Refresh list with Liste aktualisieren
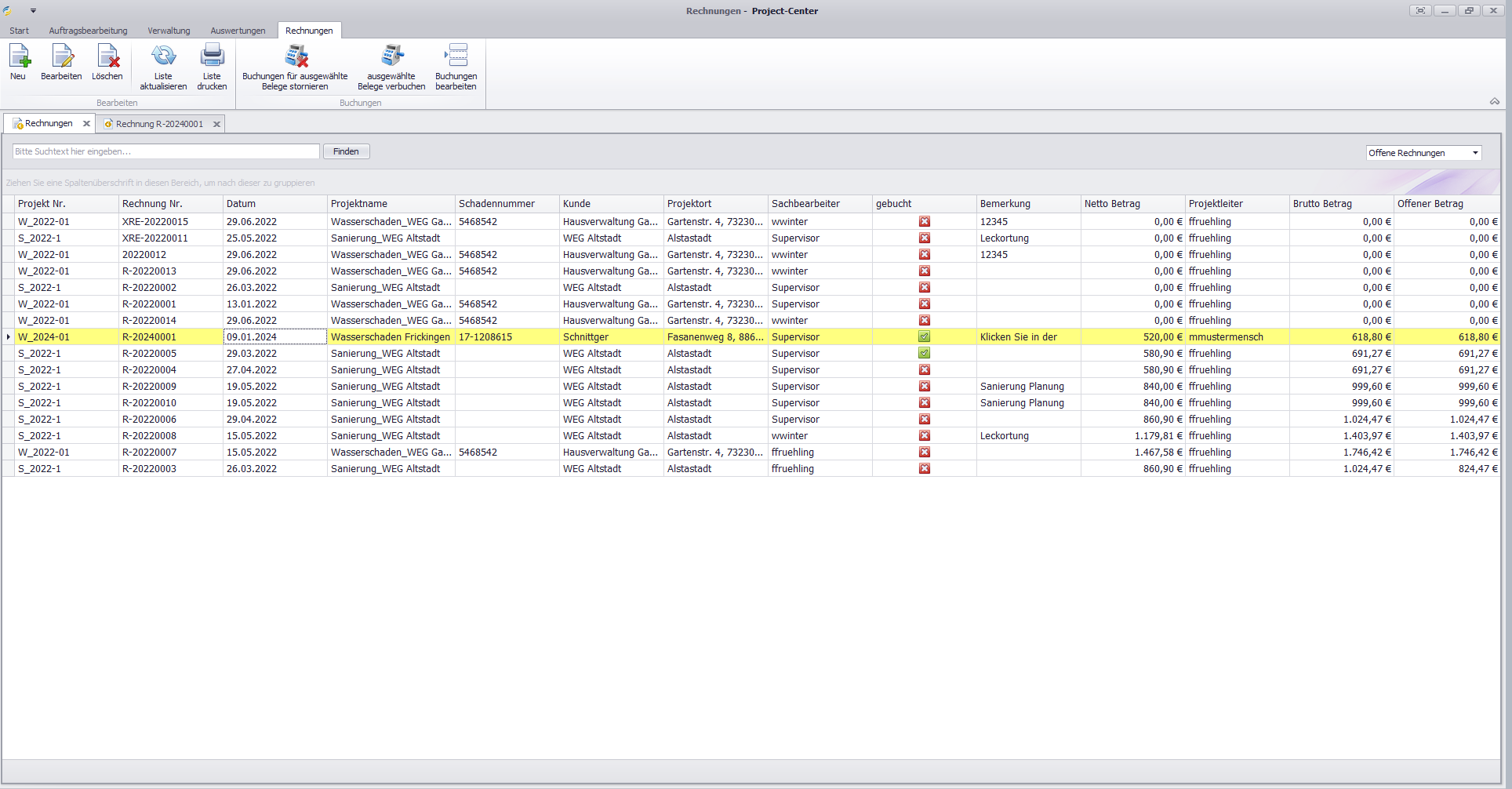The width and height of the screenshot is (1512, 789). (x=163, y=56)
